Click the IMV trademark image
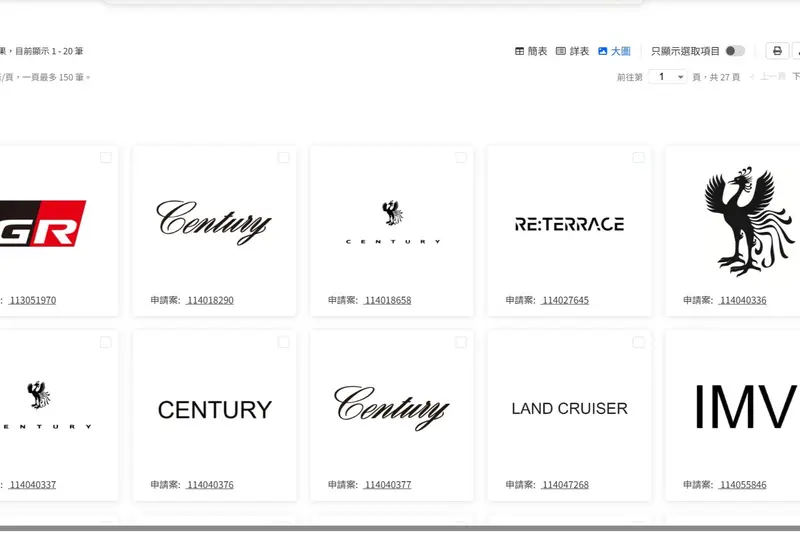Image resolution: width=800 pixels, height=533 pixels. 744,408
